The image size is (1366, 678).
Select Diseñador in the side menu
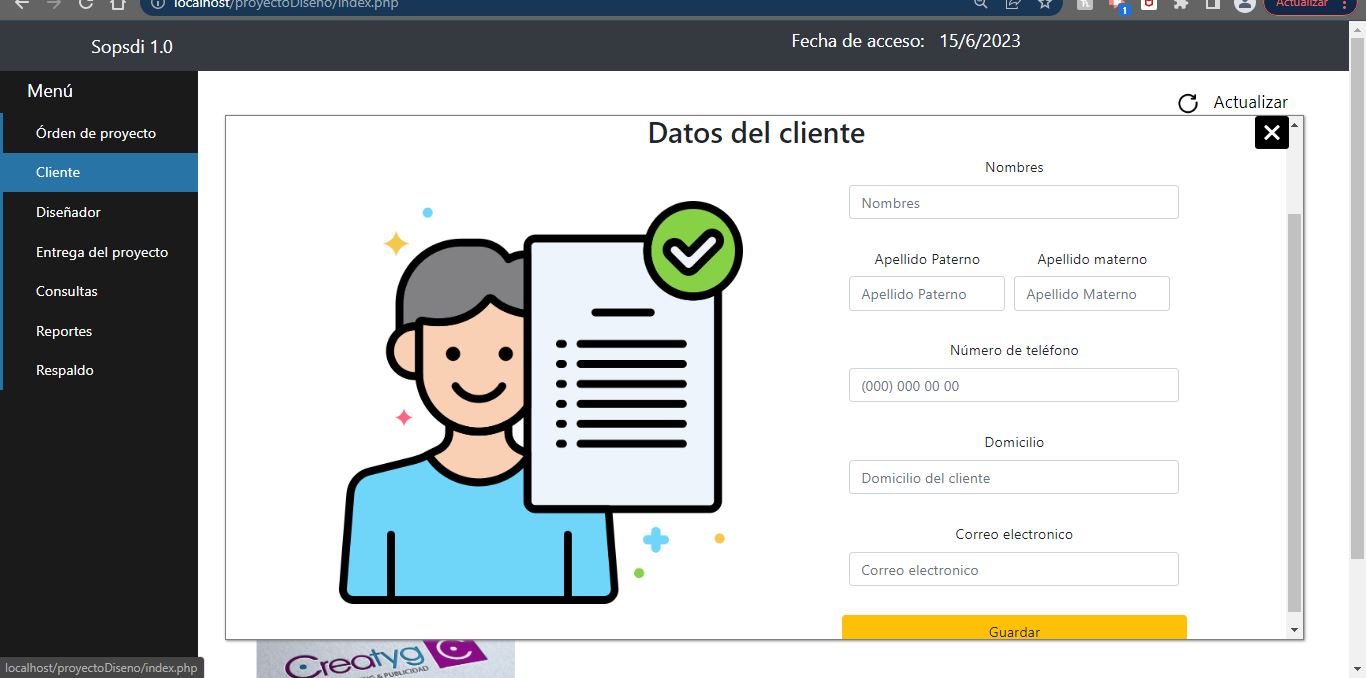[68, 212]
